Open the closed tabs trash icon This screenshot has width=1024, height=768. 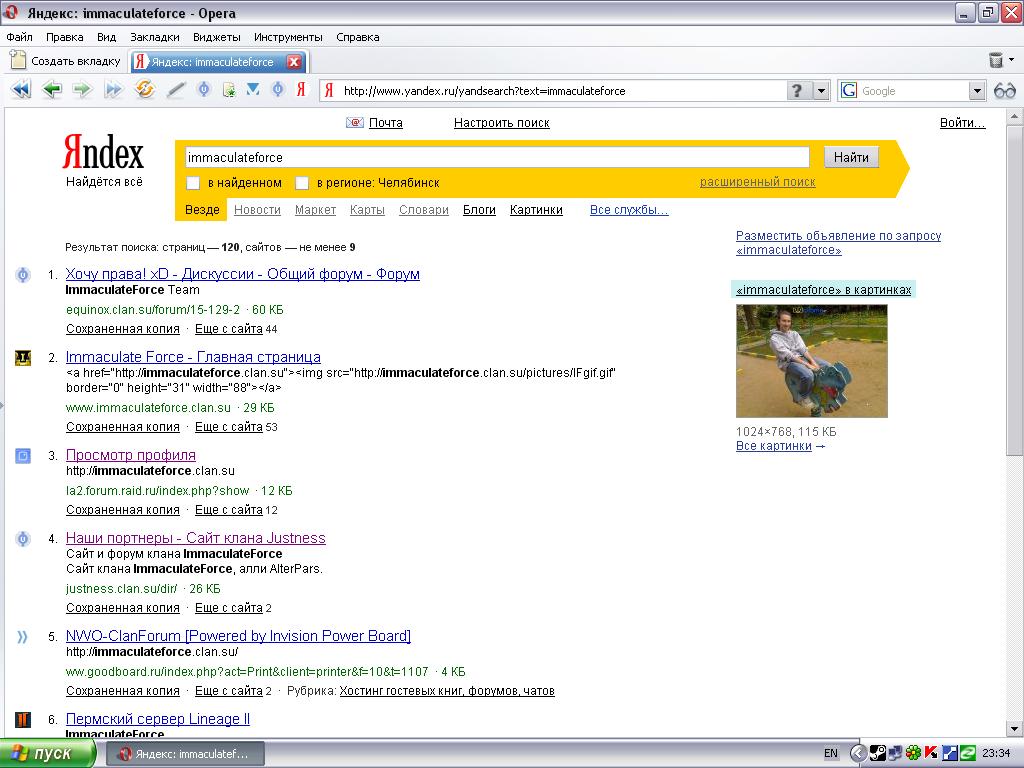point(996,61)
